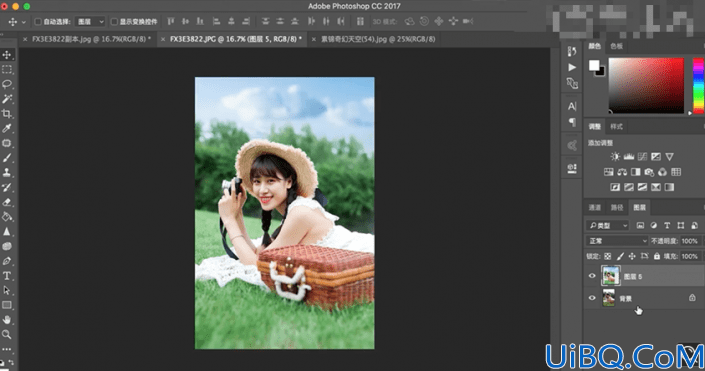Add a Levels adjustment
This screenshot has height=371, width=705.
click(629, 156)
